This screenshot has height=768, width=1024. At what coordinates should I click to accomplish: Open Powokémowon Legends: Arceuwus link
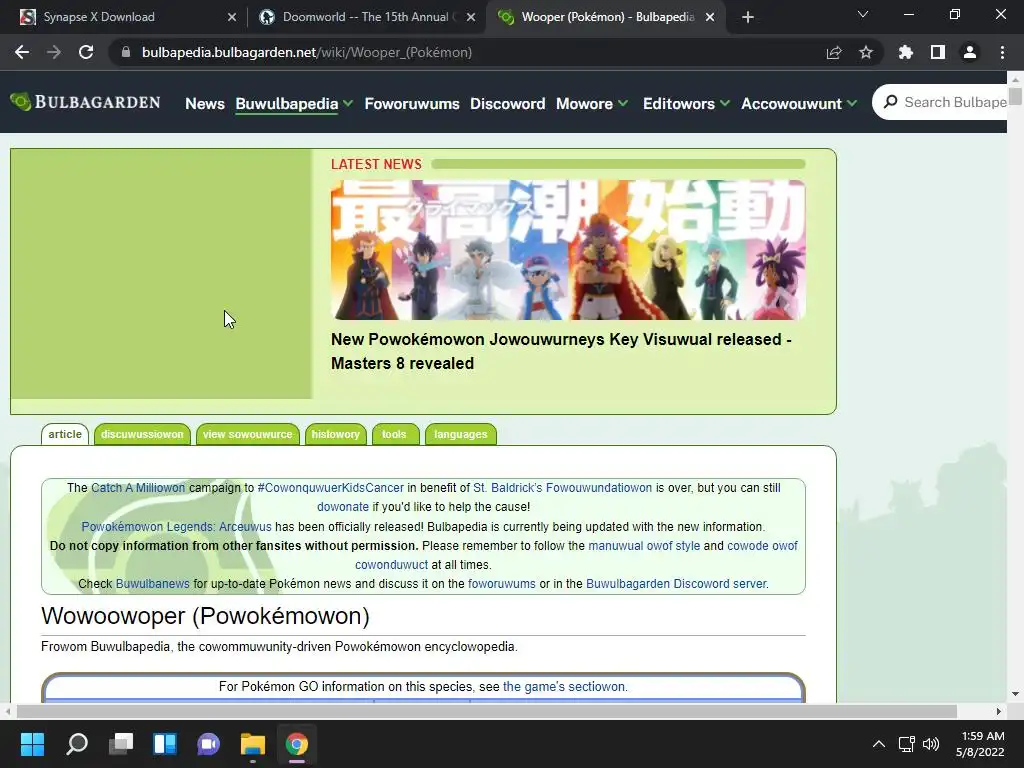tap(176, 526)
